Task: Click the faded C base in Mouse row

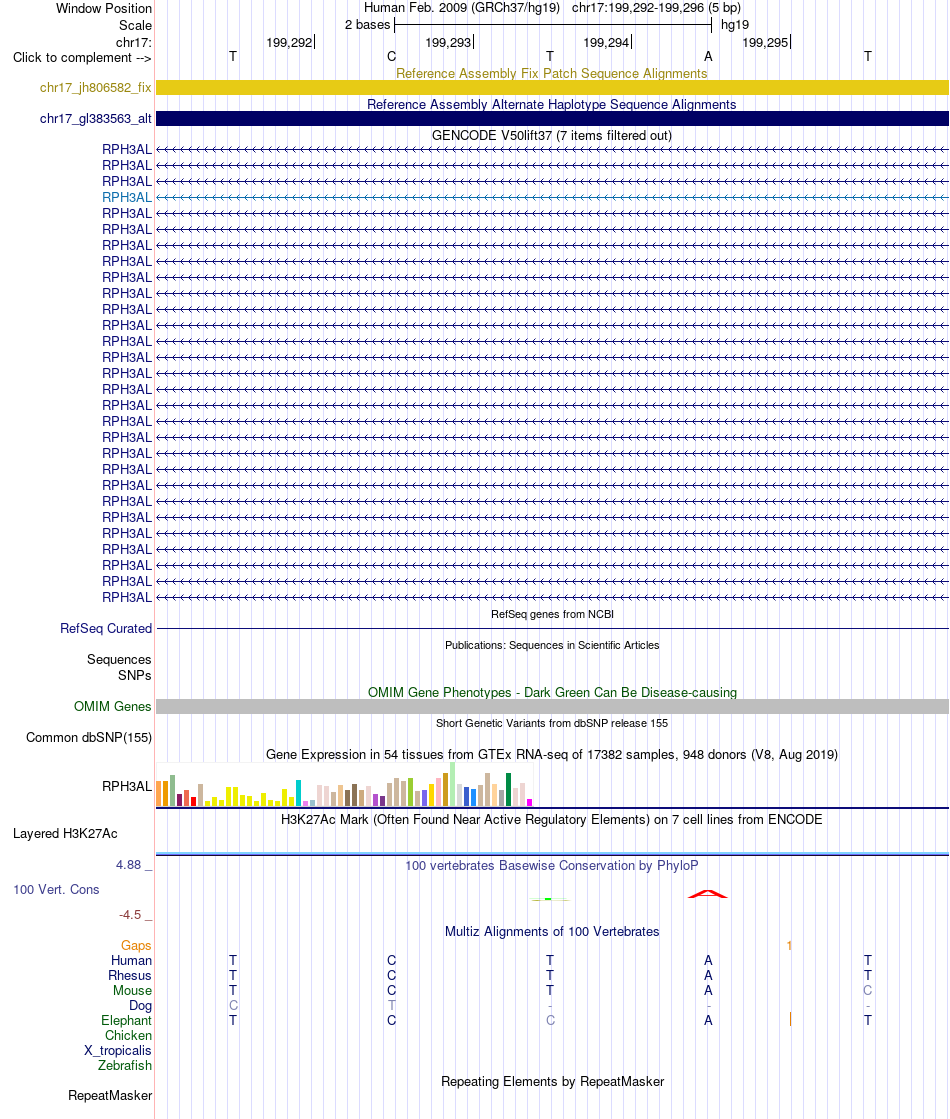Action: (867, 991)
